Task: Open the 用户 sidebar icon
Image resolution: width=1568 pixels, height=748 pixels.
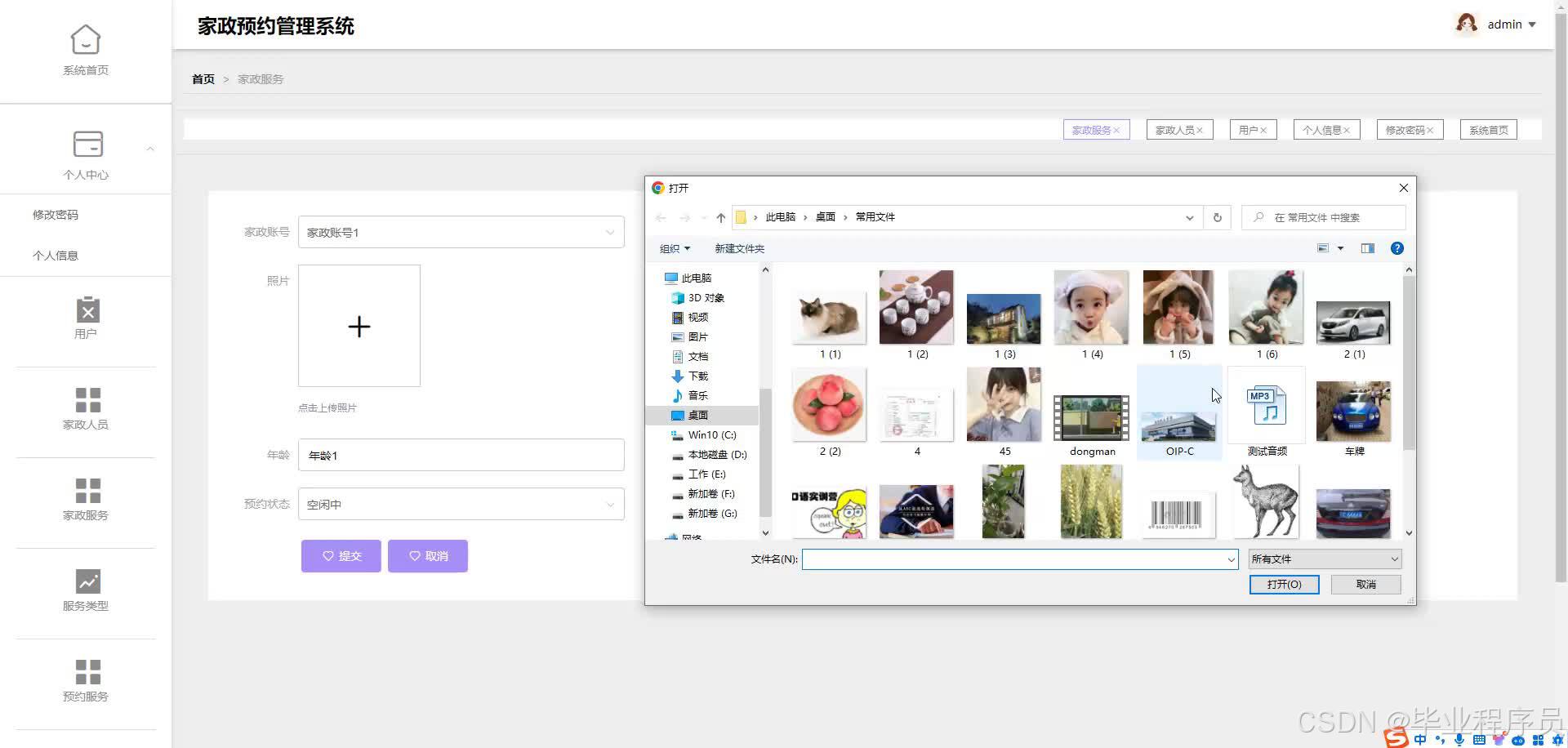Action: (x=87, y=310)
